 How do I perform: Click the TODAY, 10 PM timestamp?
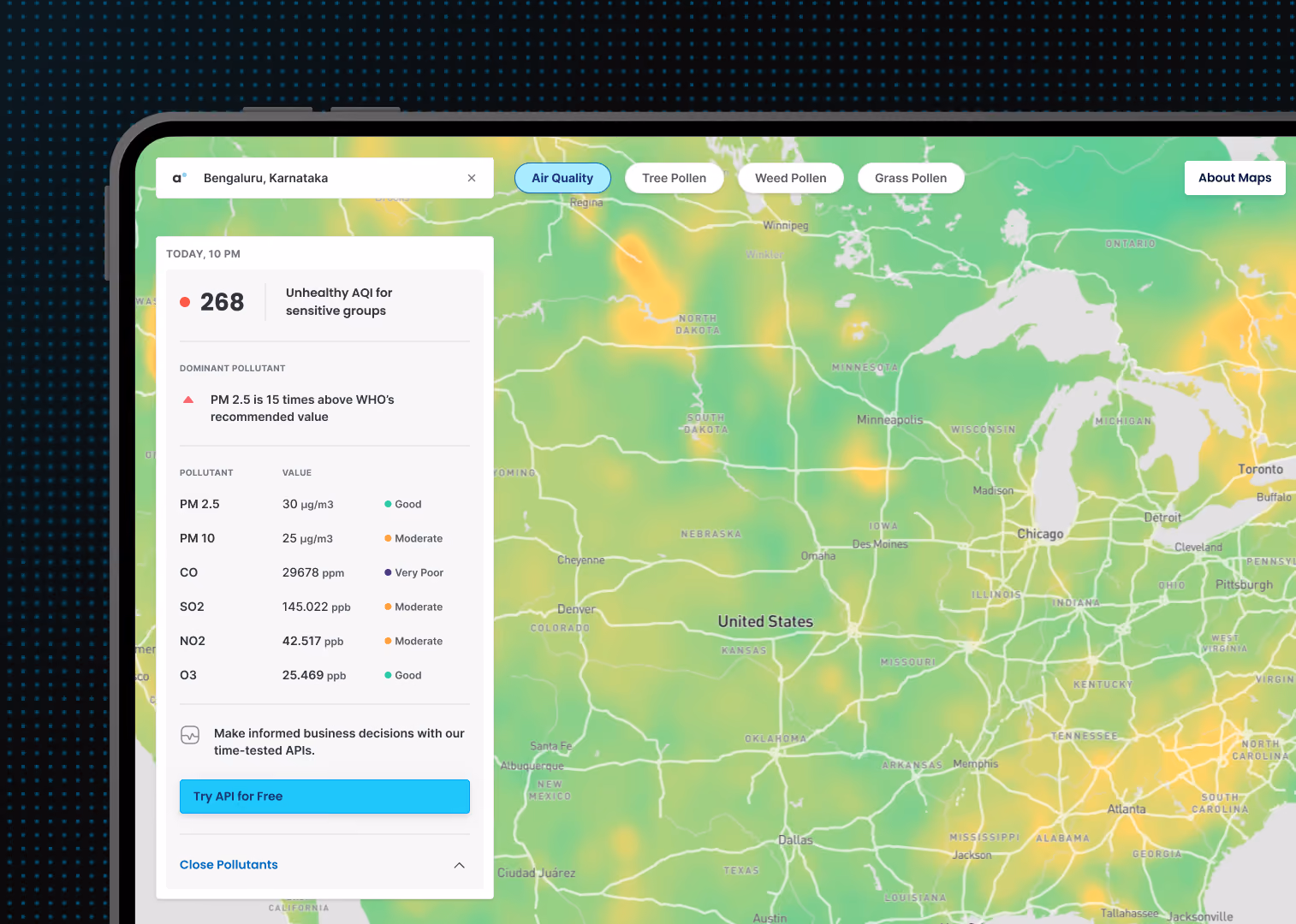203,254
